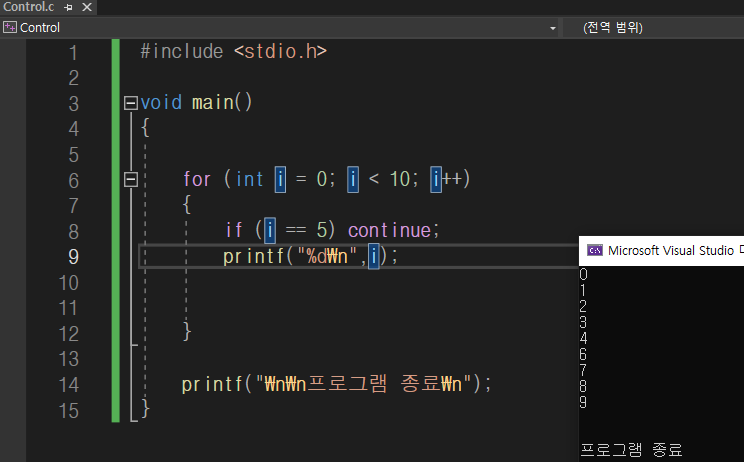Click the Microsoft Visual Studio console icon

point(595,250)
